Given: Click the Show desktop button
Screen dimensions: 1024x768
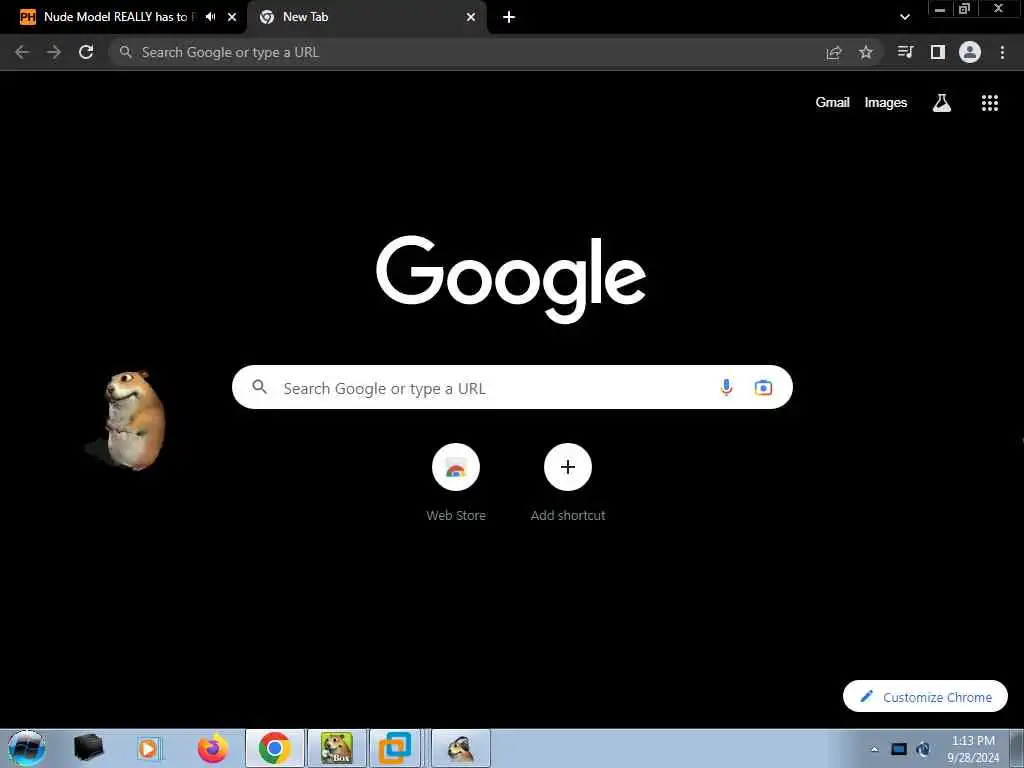Looking at the screenshot, I should [1017, 748].
